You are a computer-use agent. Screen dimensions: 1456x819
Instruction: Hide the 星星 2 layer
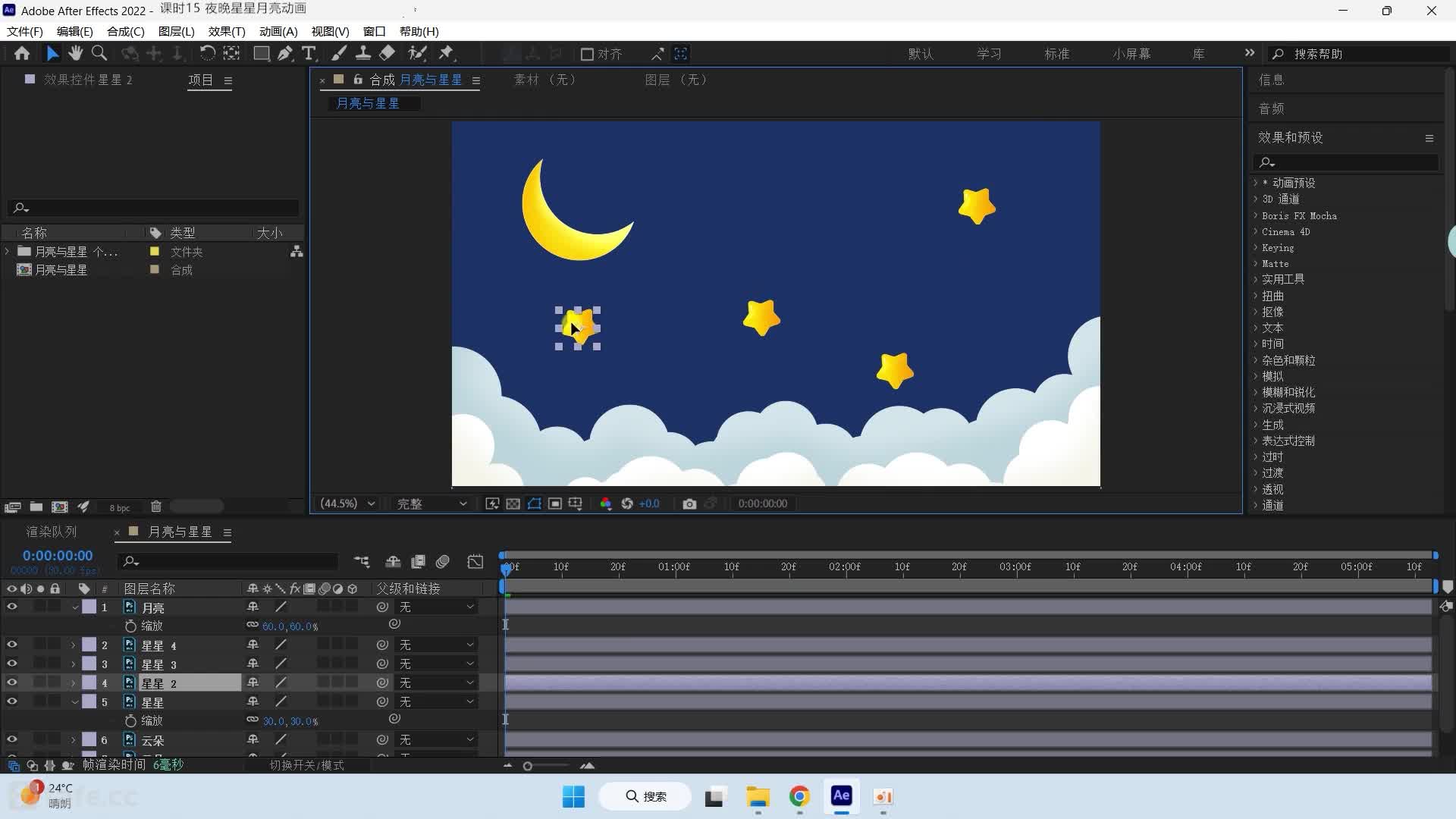(11, 682)
